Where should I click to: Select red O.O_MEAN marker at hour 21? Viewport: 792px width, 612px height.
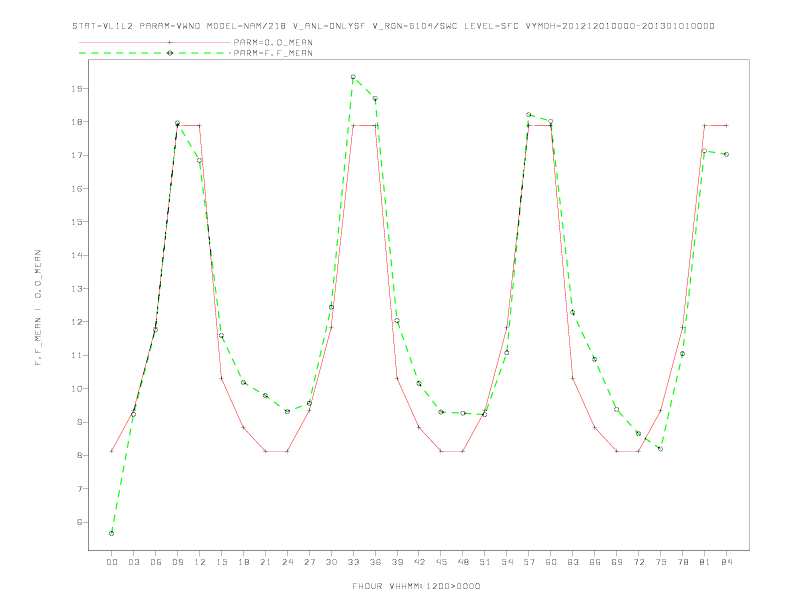(265, 451)
